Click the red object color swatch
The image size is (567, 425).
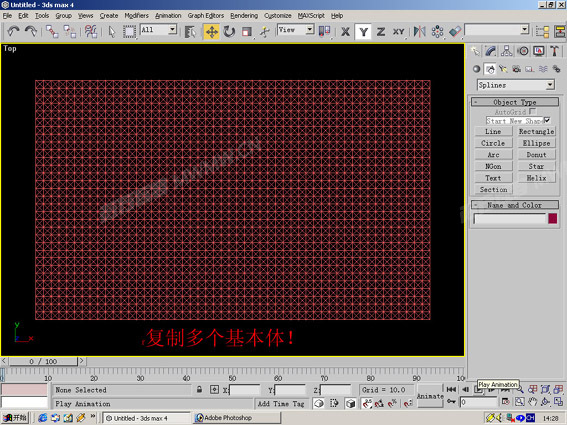click(x=552, y=218)
